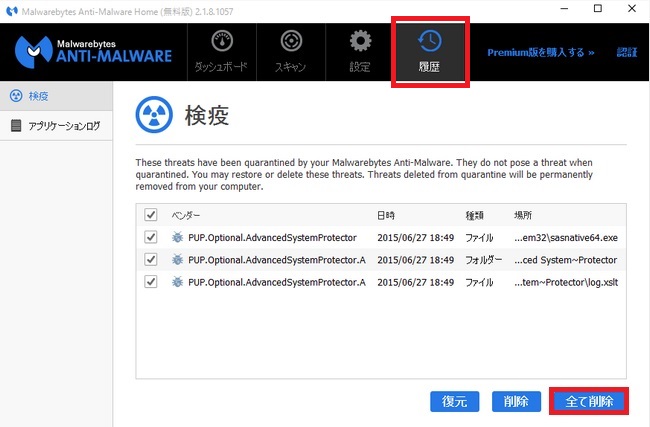Image resolution: width=650 pixels, height=427 pixels.
Task: Maximize the Malwarebytes window
Action: click(598, 8)
